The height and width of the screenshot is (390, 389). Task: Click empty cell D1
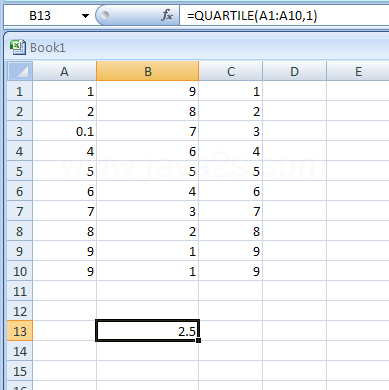(294, 91)
